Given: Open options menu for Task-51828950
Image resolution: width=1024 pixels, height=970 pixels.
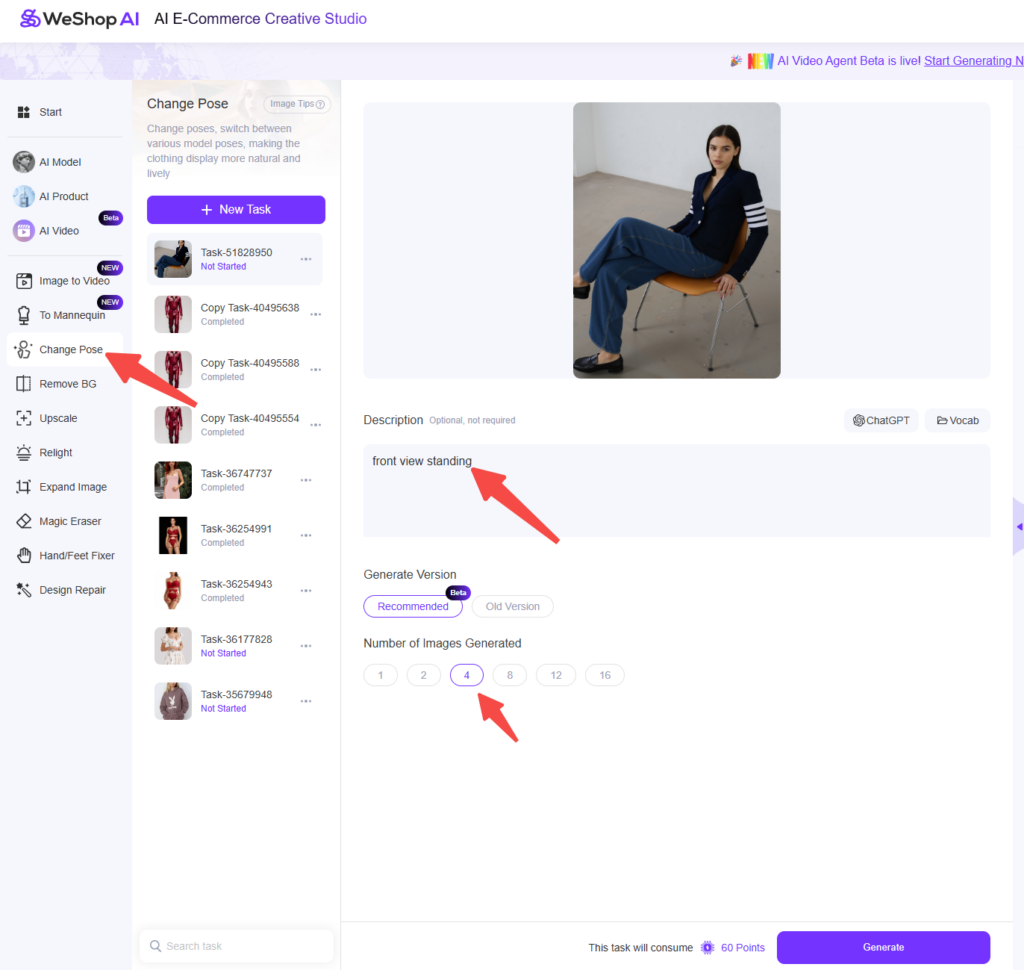Looking at the screenshot, I should pyautogui.click(x=306, y=259).
